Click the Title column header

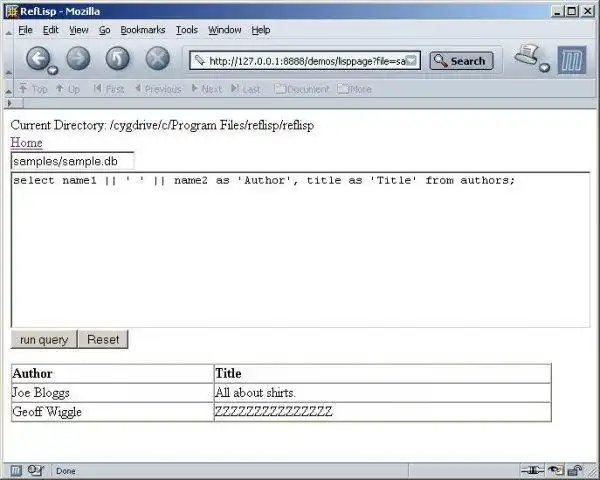(383, 374)
